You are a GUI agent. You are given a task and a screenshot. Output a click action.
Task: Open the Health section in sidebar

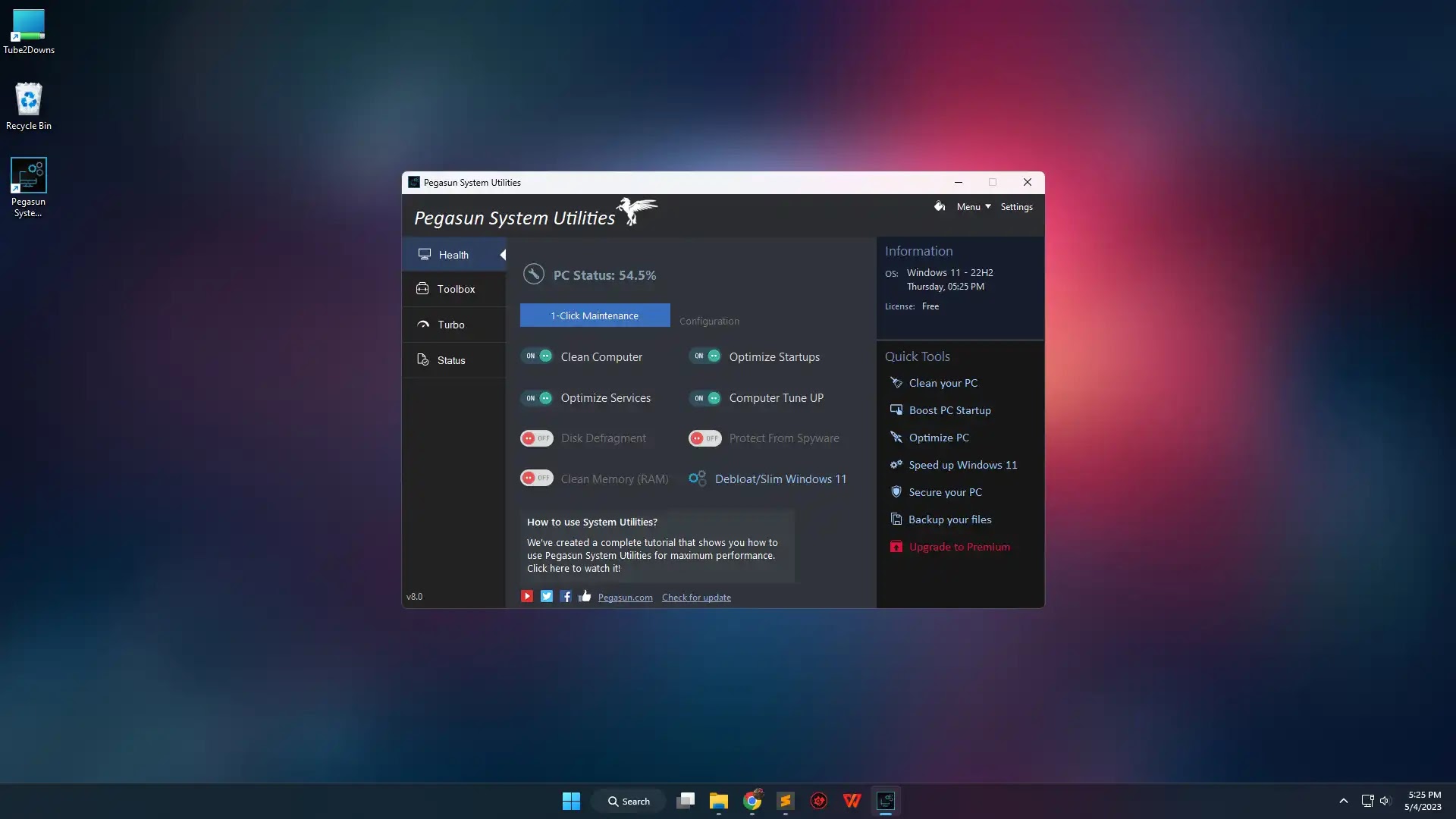tap(453, 255)
